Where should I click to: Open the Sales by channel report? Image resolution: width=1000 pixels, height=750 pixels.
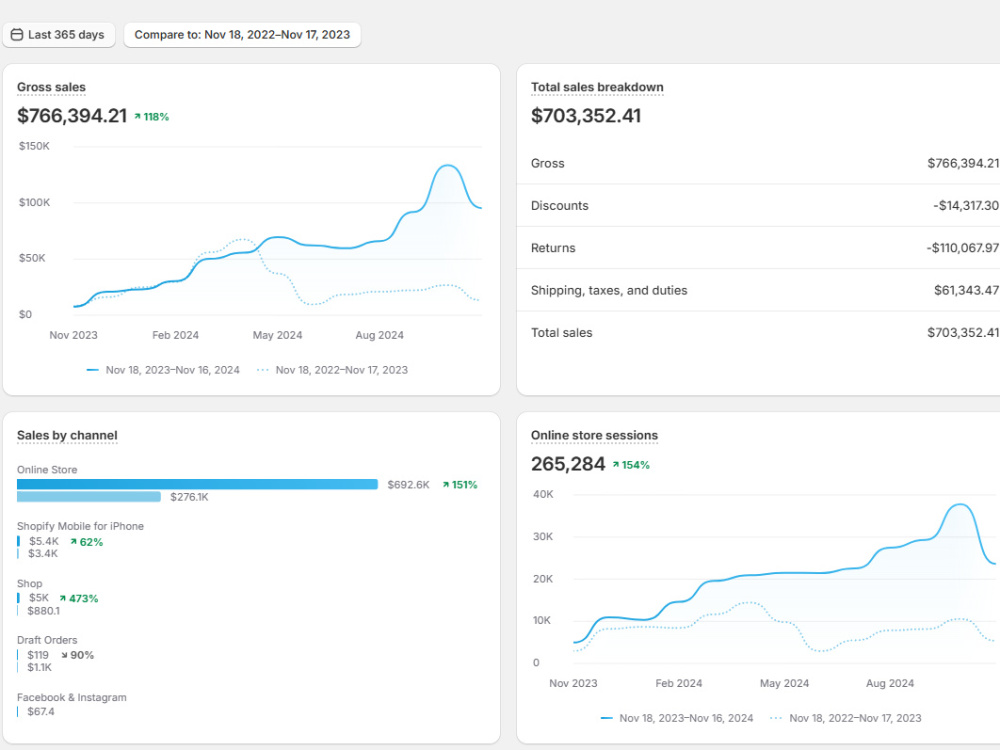(67, 435)
